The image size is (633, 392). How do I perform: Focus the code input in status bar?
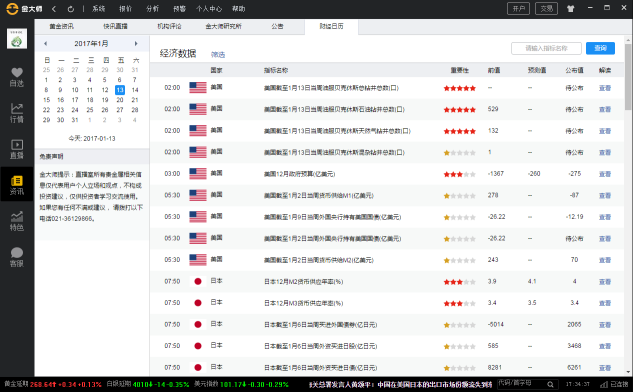tap(522, 384)
